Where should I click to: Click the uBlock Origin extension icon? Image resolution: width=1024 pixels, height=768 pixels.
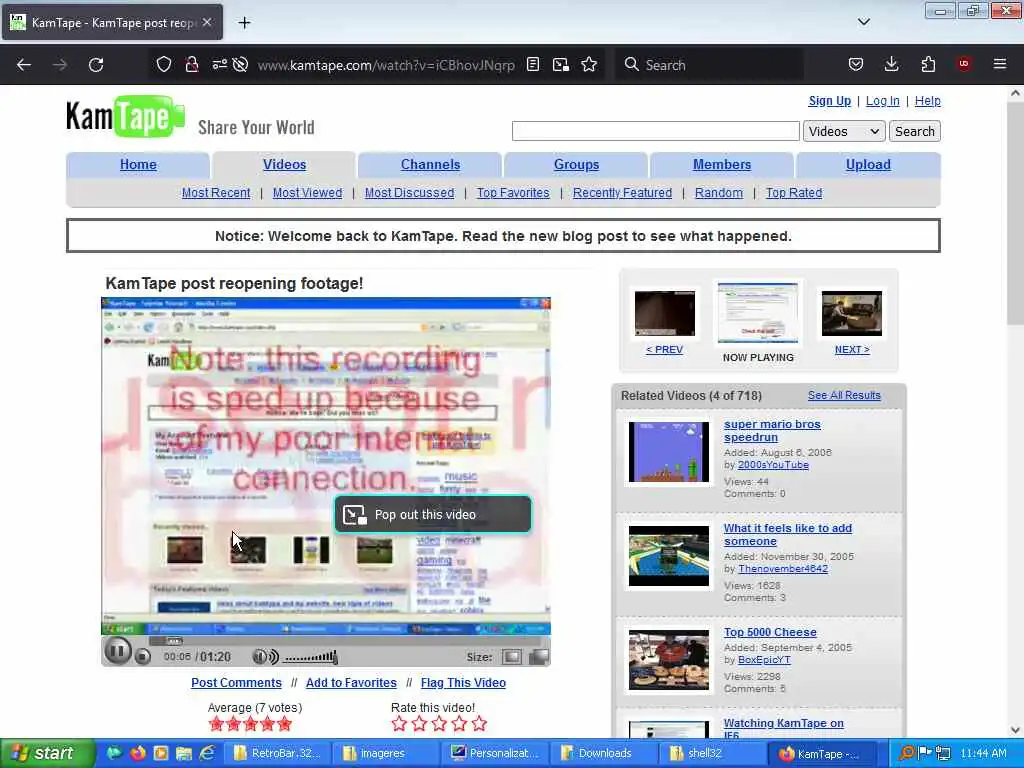tap(964, 64)
